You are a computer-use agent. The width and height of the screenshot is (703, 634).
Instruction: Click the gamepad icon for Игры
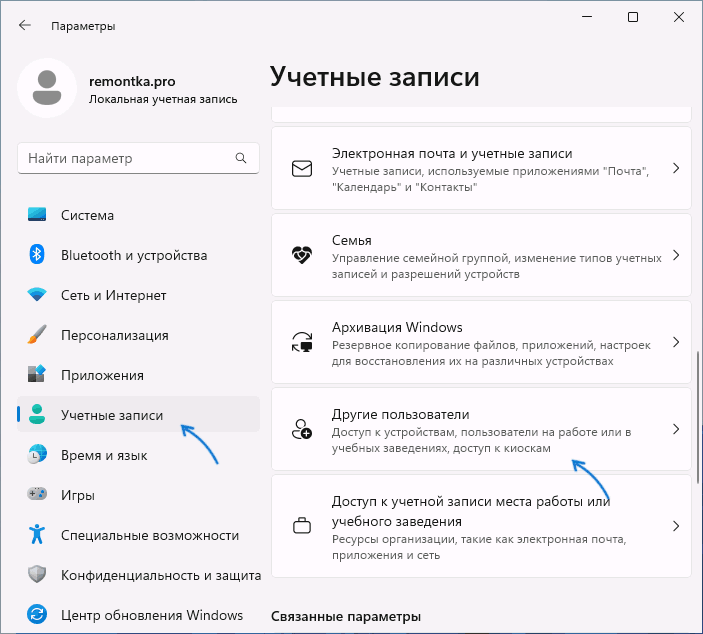click(x=37, y=494)
